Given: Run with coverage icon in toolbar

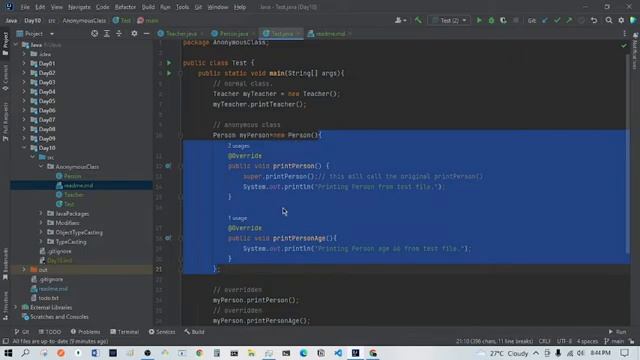Looking at the screenshot, I should [503, 20].
